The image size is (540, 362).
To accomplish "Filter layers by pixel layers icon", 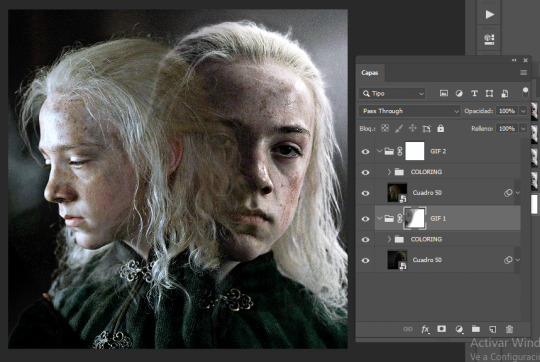I will click(x=444, y=93).
